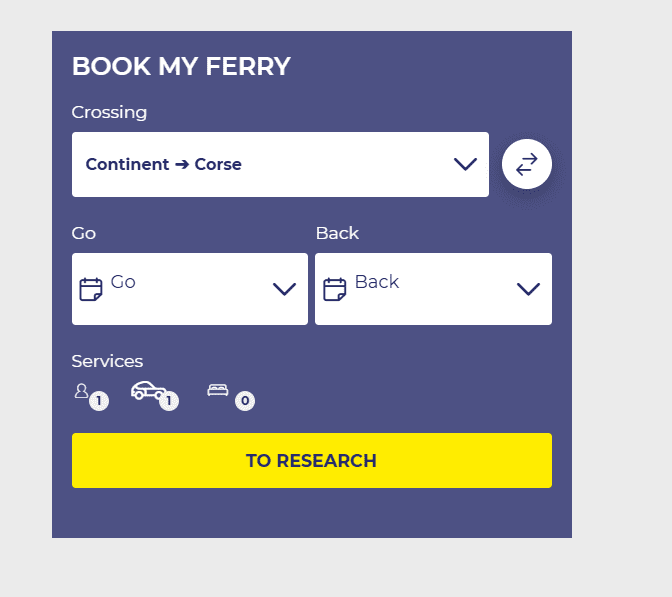Select the passenger person icon
This screenshot has height=597, width=672.
click(x=82, y=391)
